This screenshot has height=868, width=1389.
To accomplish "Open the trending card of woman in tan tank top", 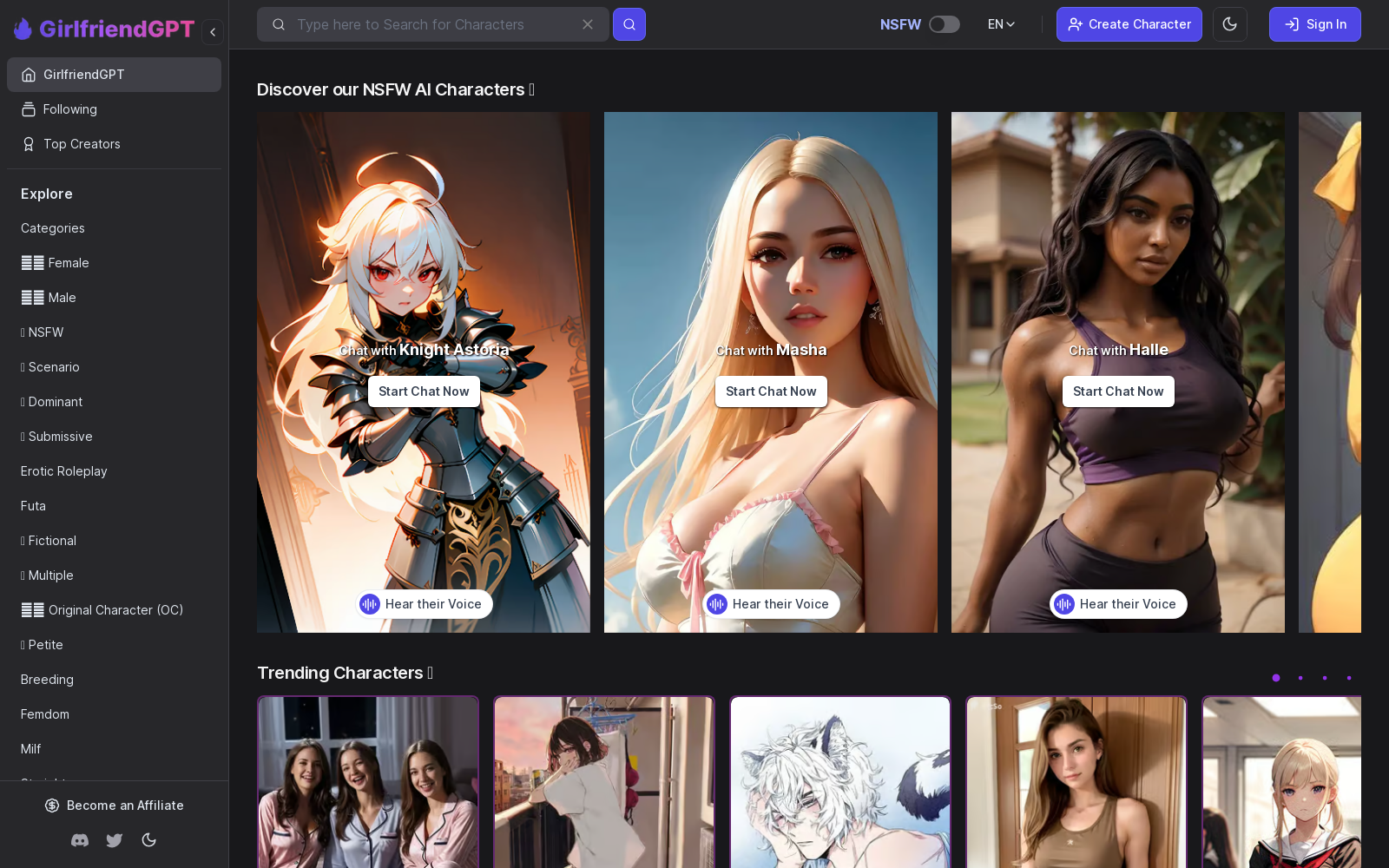I will pyautogui.click(x=1076, y=782).
